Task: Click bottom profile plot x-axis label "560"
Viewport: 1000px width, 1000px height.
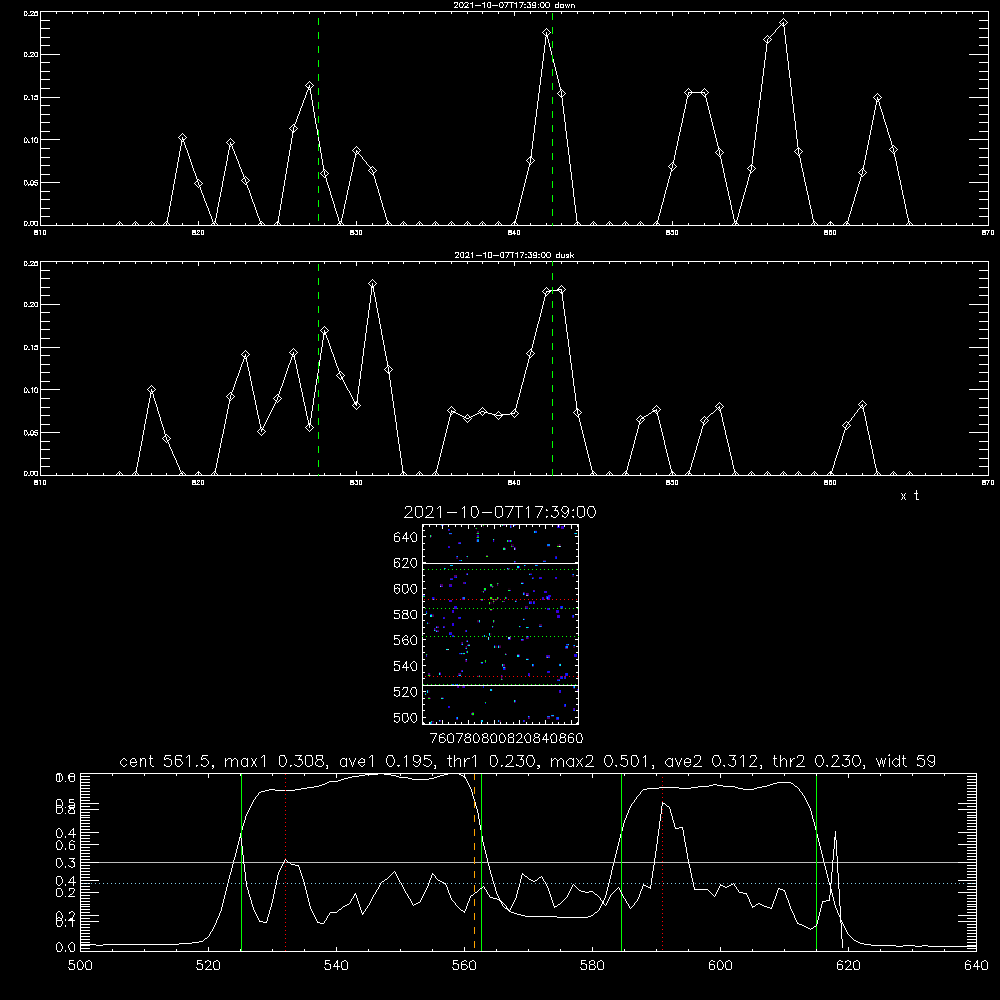Action: (x=464, y=965)
